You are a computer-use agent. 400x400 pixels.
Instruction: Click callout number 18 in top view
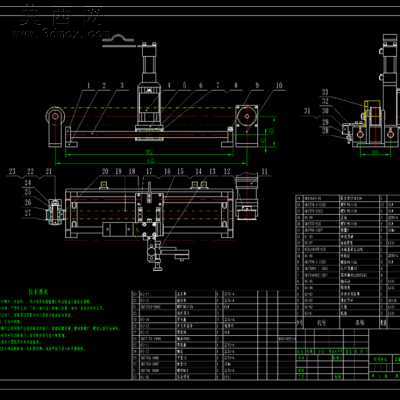click(x=132, y=171)
